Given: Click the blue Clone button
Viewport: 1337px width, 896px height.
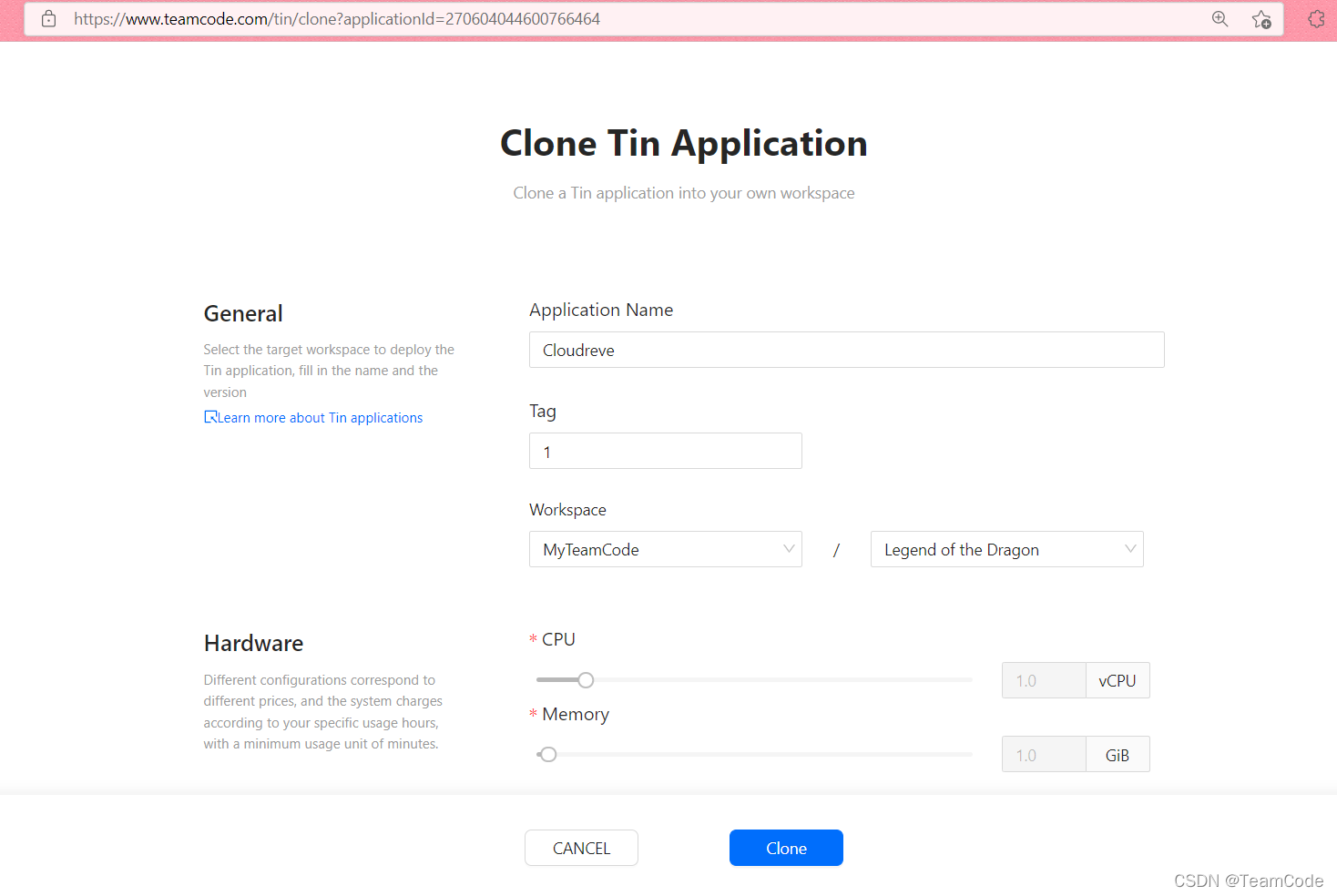Looking at the screenshot, I should coord(786,848).
